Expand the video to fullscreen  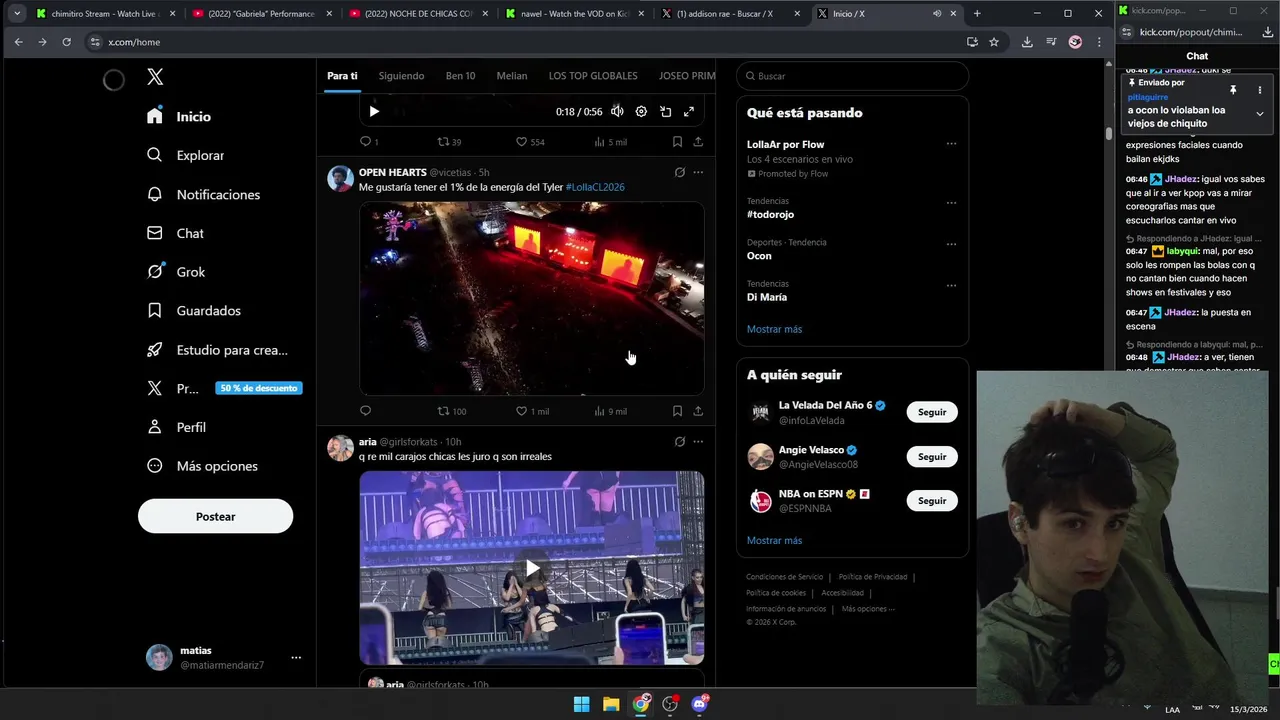689,112
